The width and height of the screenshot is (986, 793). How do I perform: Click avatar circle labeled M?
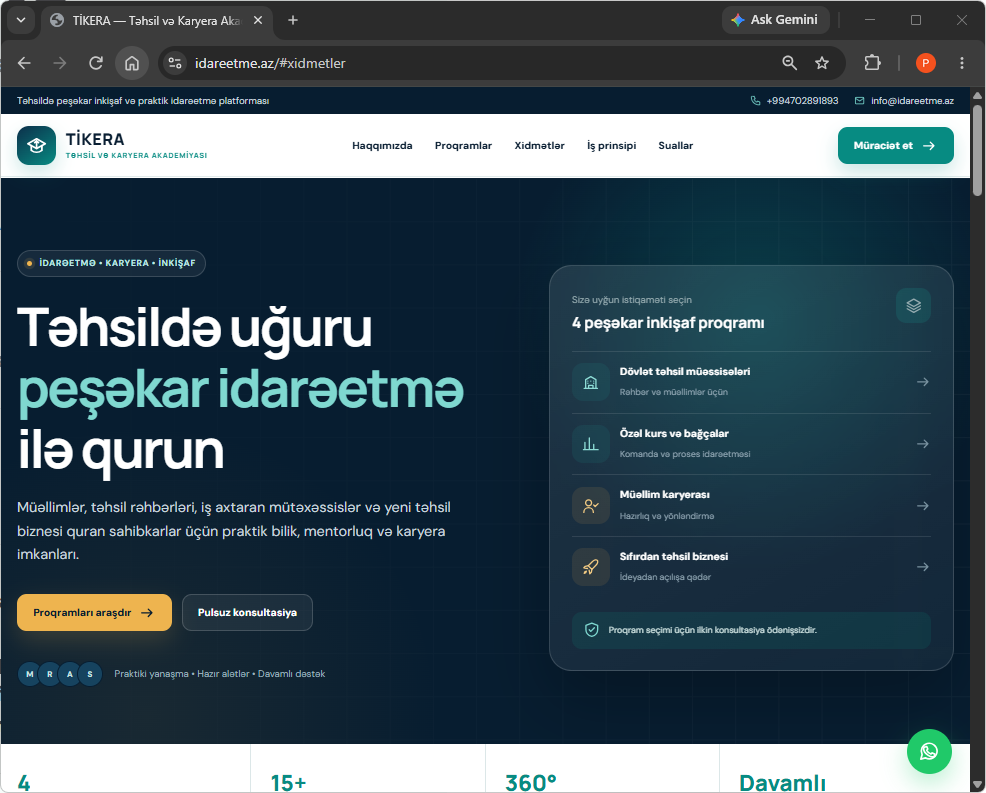(30, 674)
